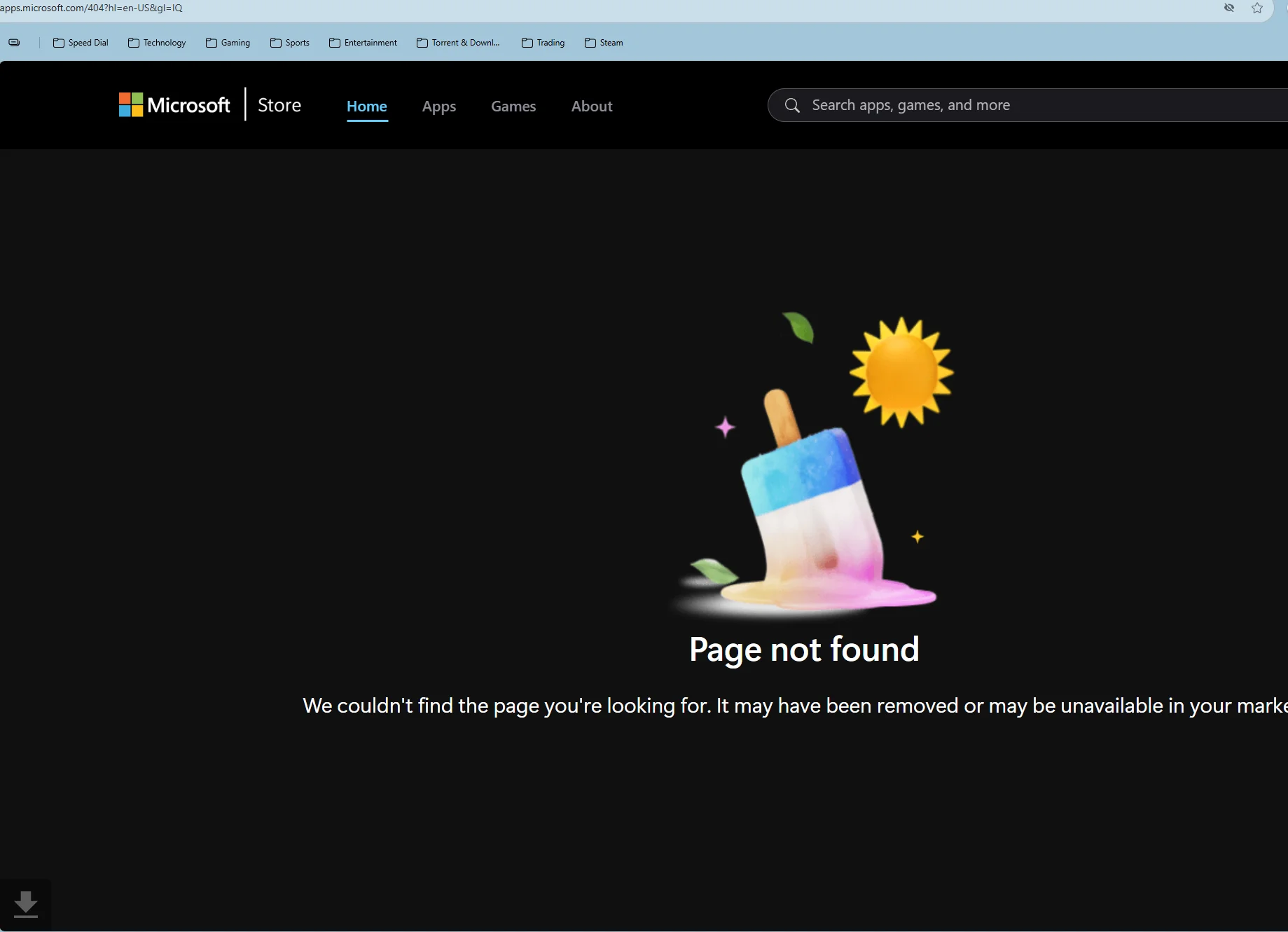Open the Store home link
Screen dimensions: 1288x932
pyautogui.click(x=279, y=105)
